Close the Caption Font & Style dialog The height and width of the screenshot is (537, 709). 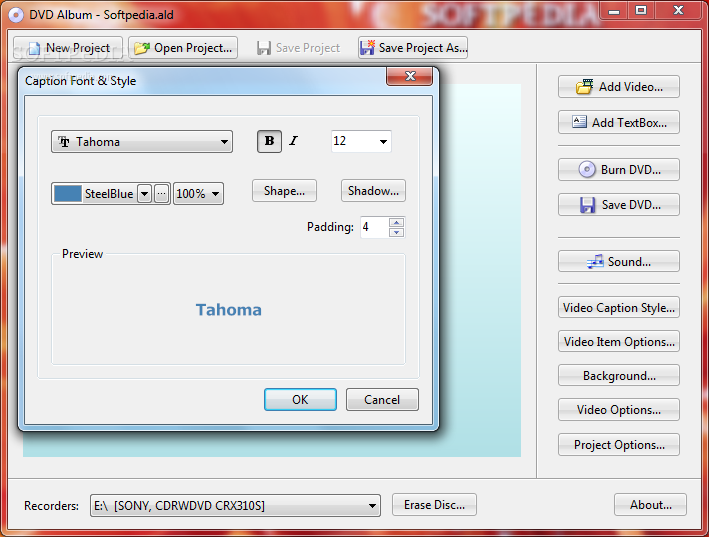tap(410, 76)
